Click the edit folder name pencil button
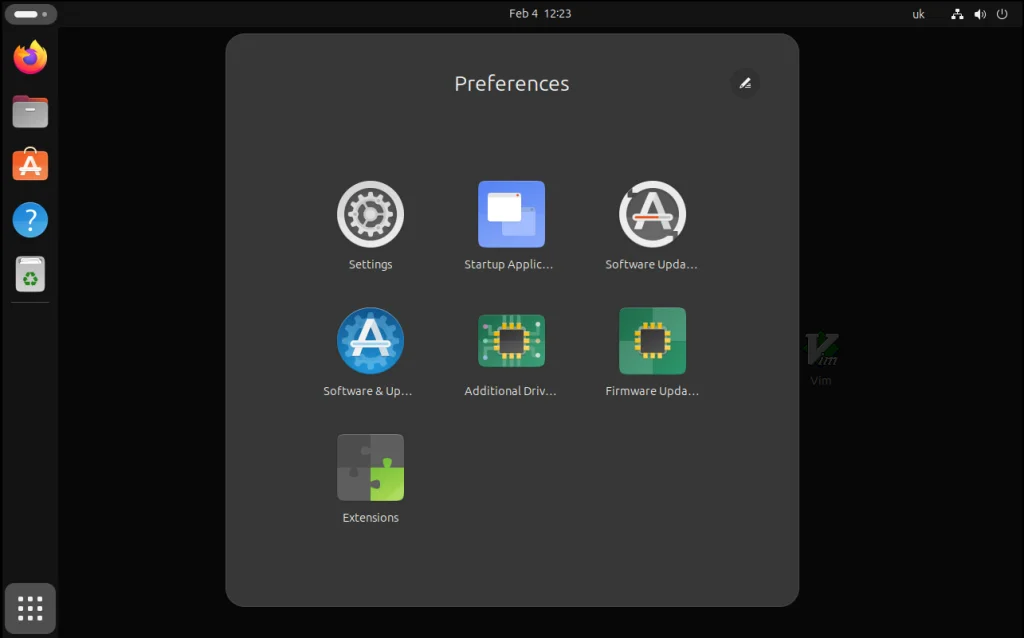This screenshot has width=1024, height=638. (745, 83)
